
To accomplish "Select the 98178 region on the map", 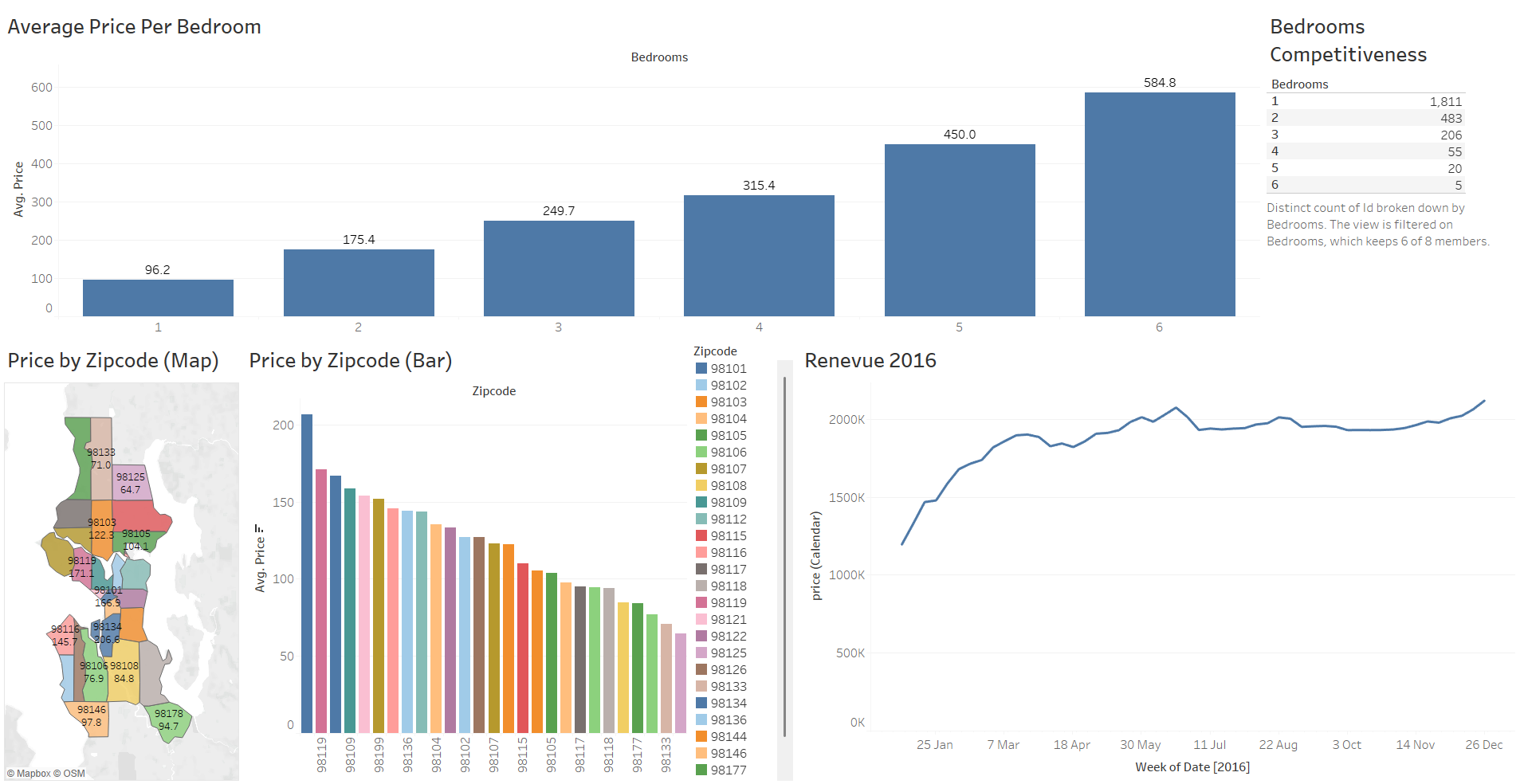I will (x=168, y=720).
